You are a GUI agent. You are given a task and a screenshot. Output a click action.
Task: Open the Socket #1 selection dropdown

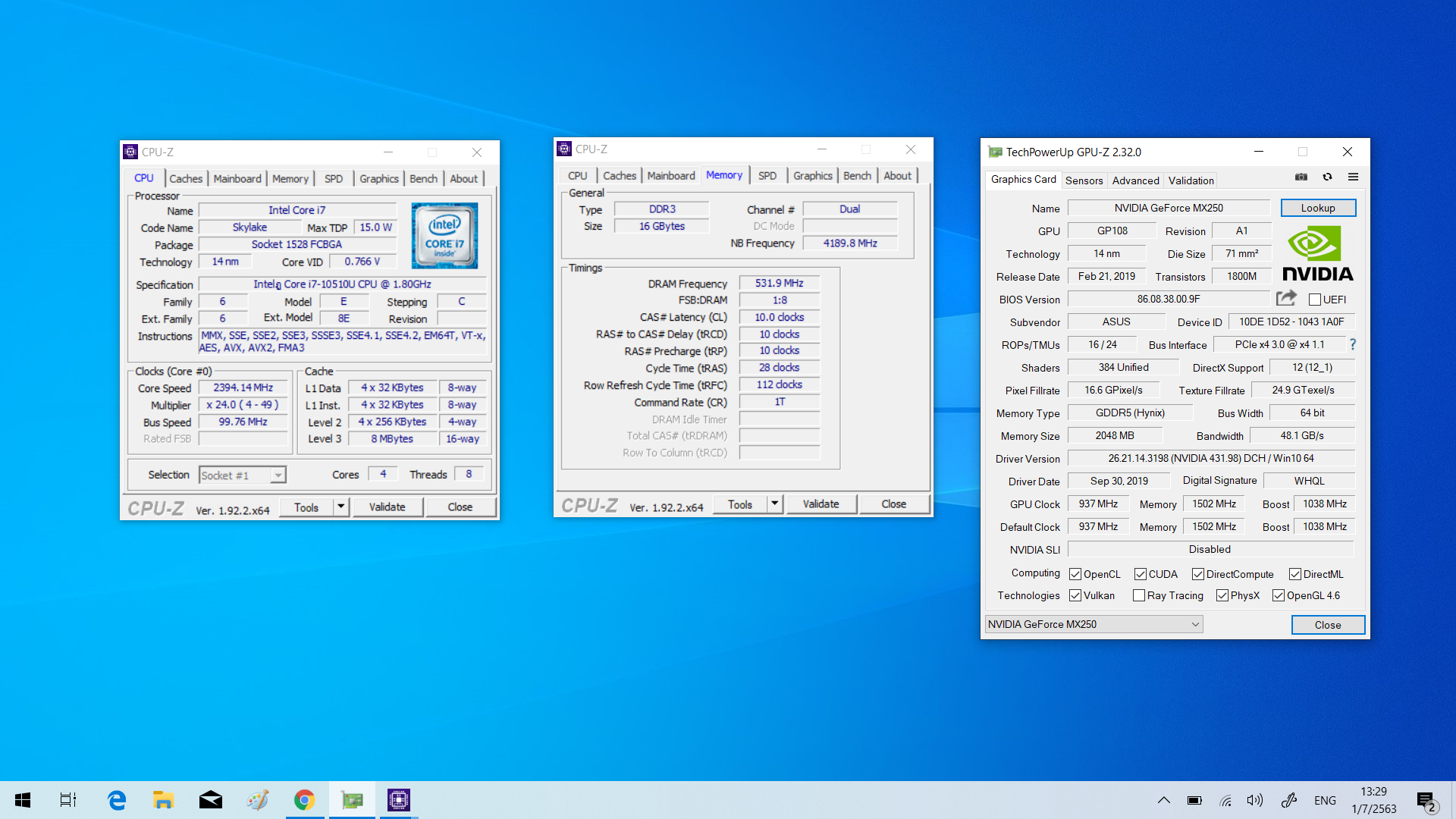[x=242, y=475]
